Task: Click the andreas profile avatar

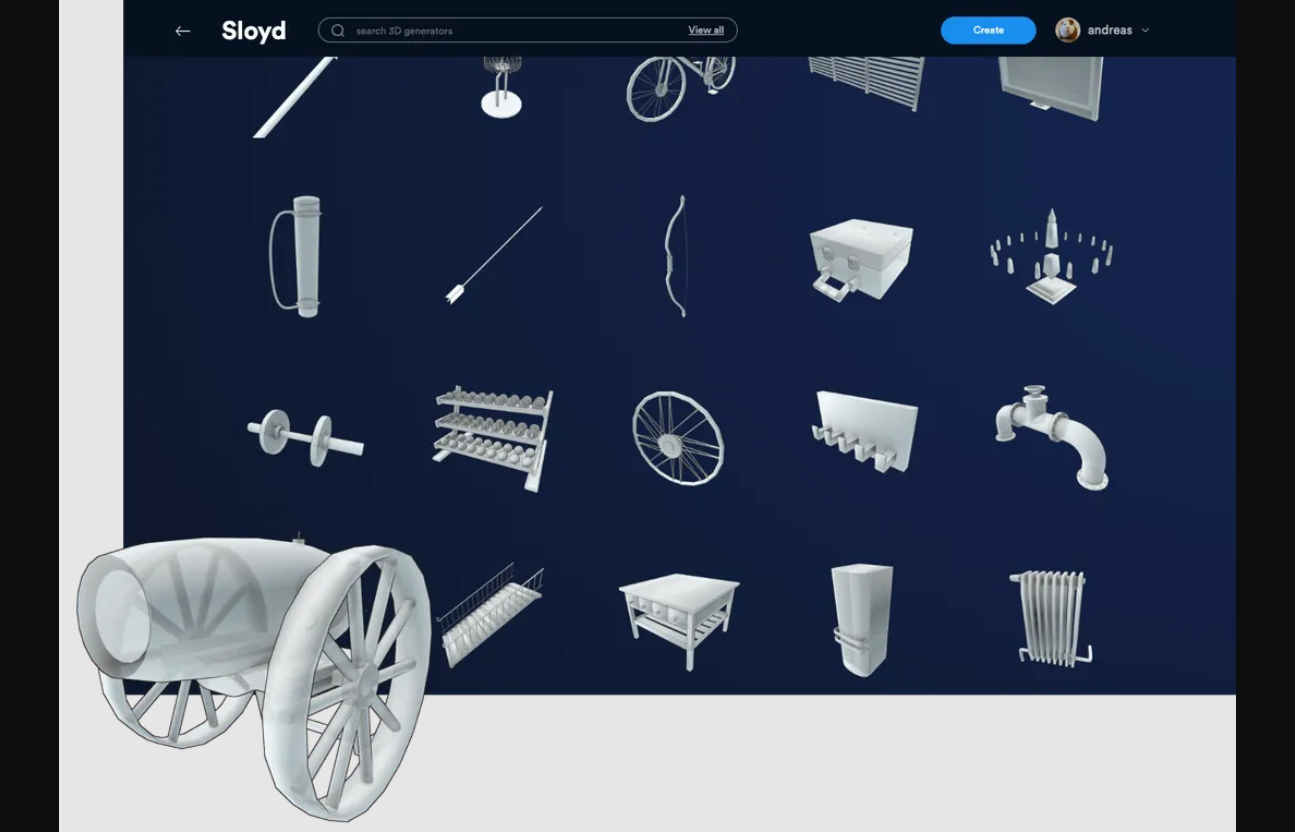Action: [x=1067, y=30]
